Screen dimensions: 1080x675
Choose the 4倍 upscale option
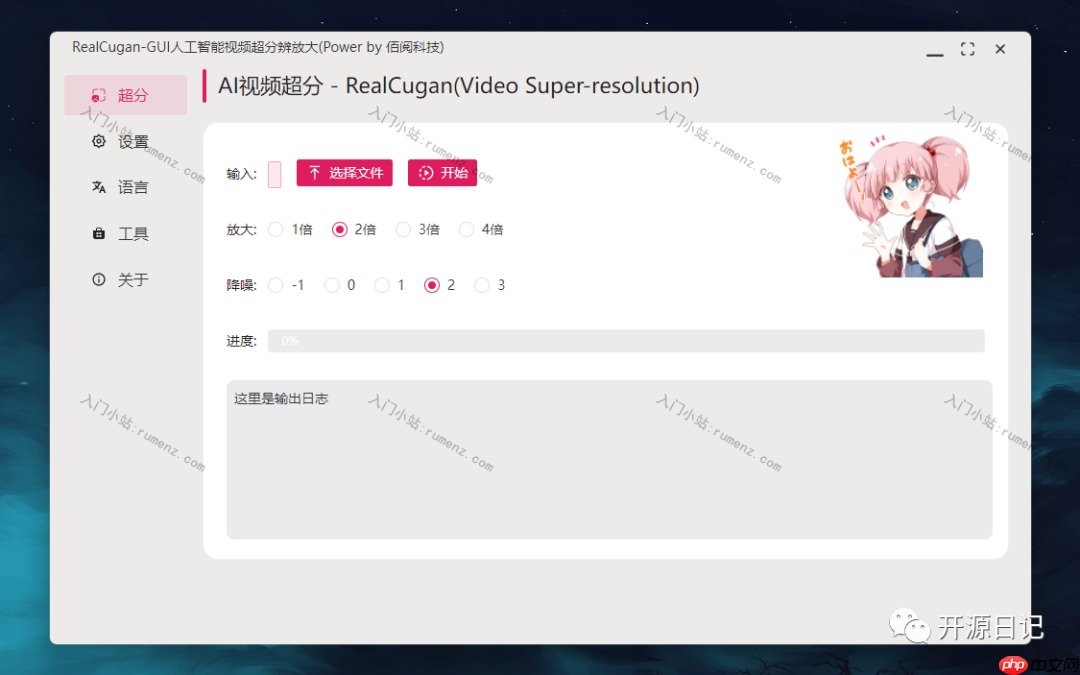[466, 229]
